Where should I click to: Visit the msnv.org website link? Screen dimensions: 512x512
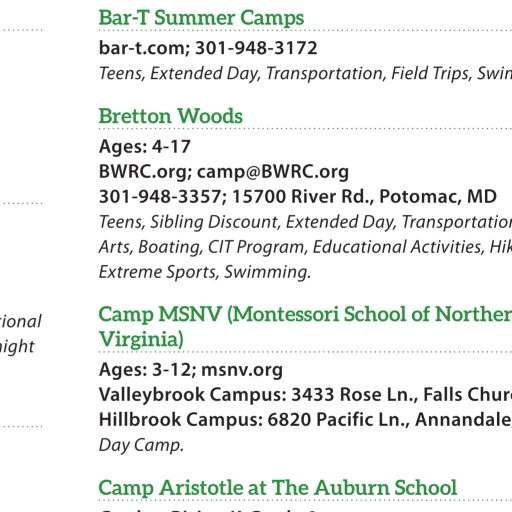pyautogui.click(x=242, y=370)
